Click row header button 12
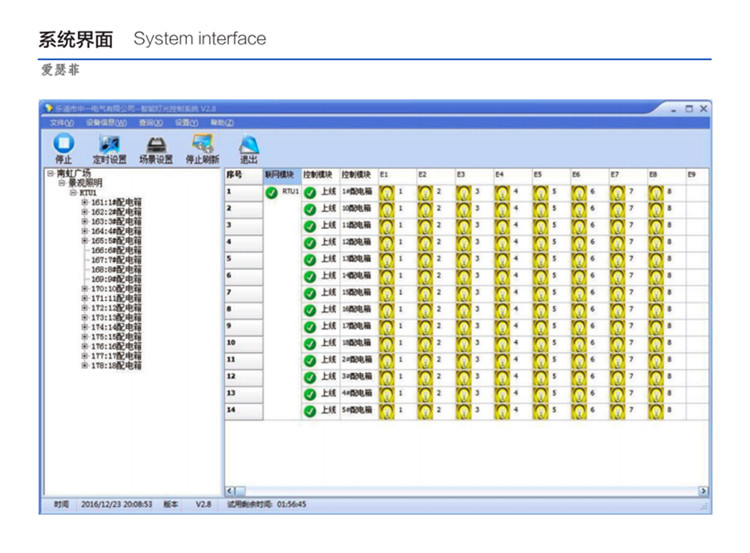The height and width of the screenshot is (553, 750). pos(244,377)
